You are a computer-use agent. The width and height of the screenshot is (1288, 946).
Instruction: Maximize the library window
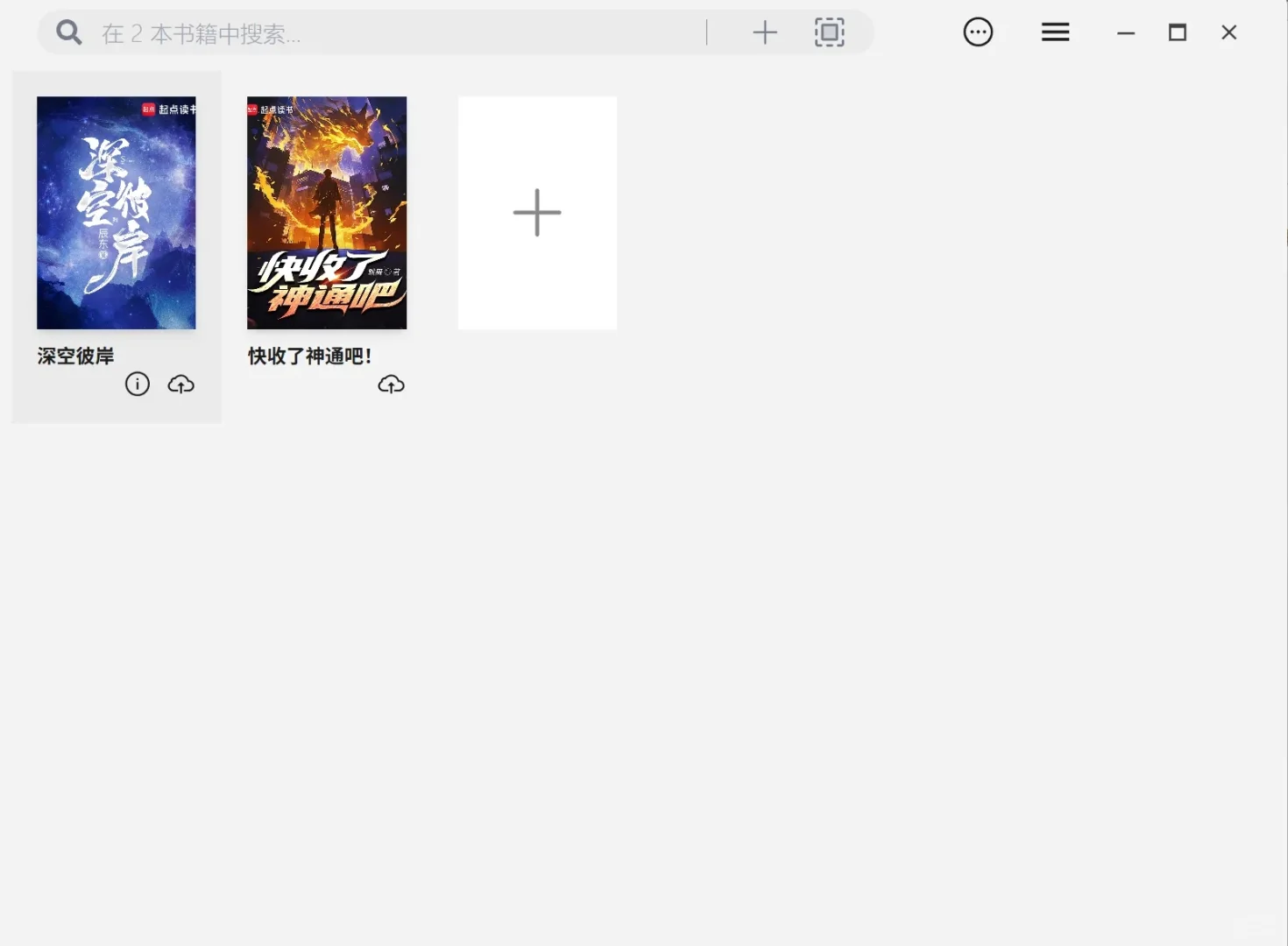point(1178,32)
